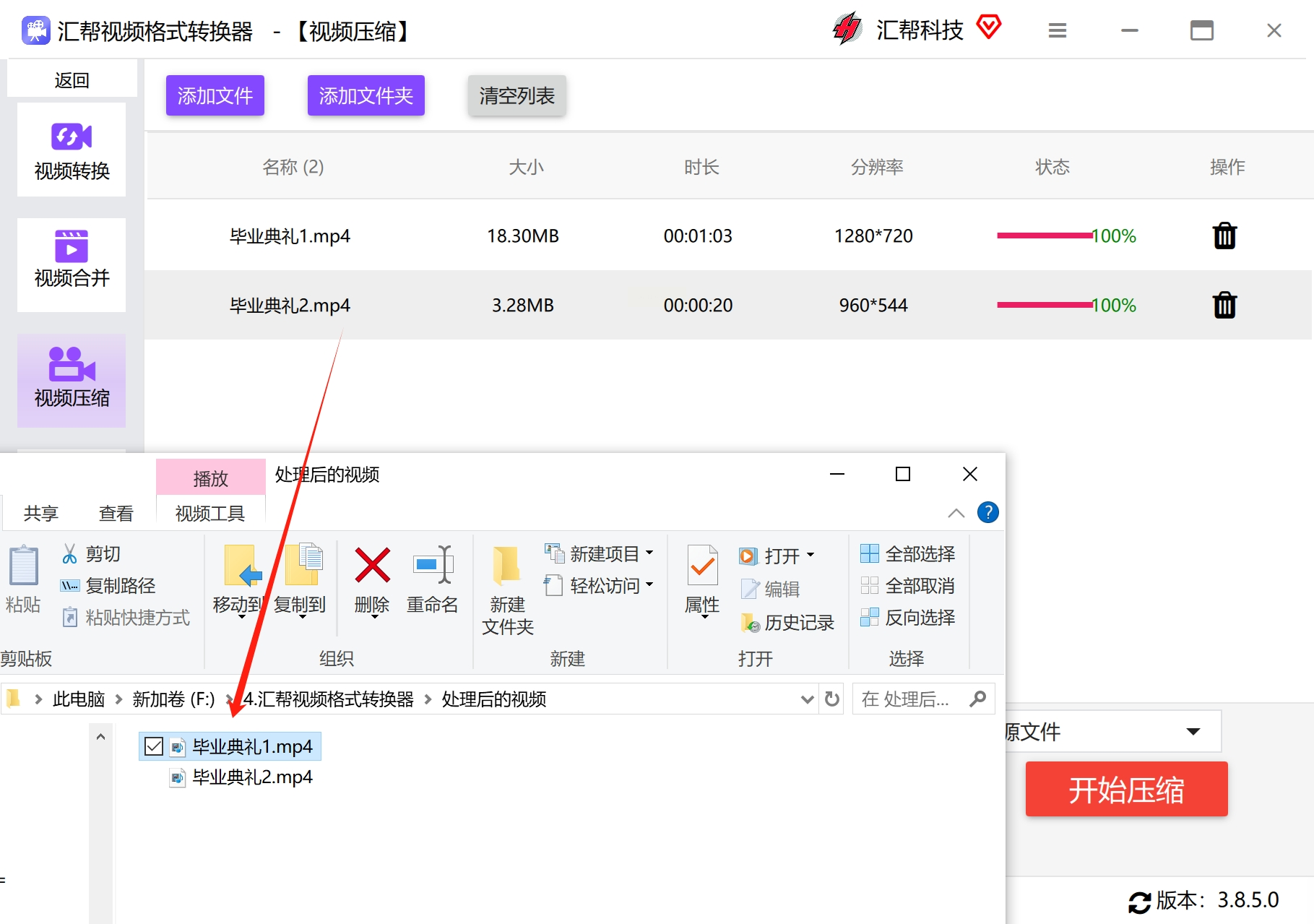This screenshot has width=1314, height=924.
Task: Switch to the 查看 ribbon tab
Action: (x=116, y=514)
